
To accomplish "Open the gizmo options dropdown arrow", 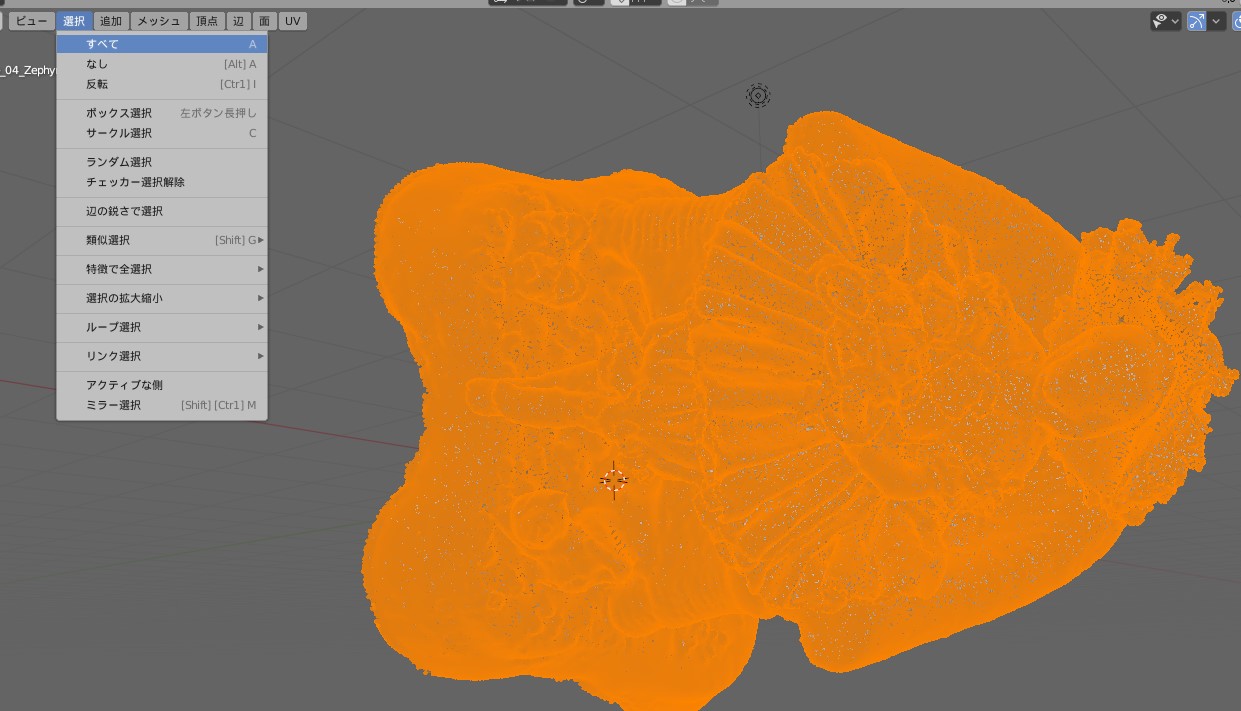I will (x=1217, y=21).
